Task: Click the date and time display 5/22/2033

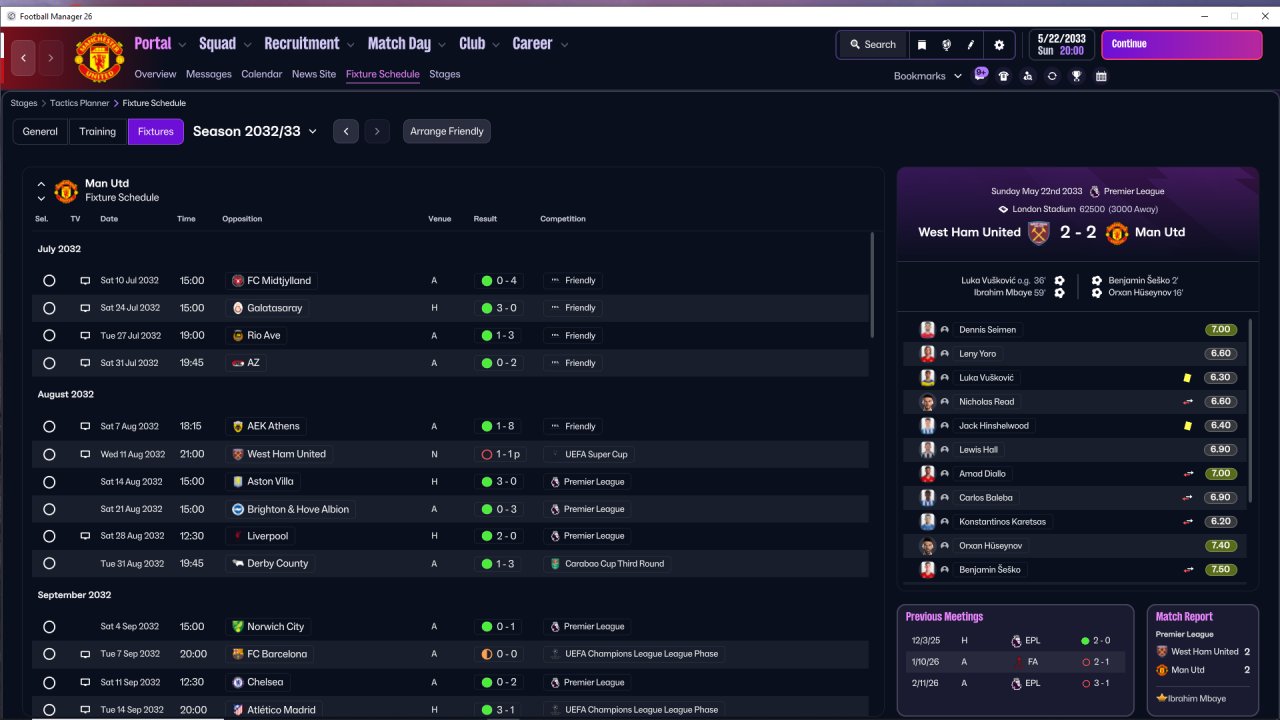Action: coord(1062,45)
